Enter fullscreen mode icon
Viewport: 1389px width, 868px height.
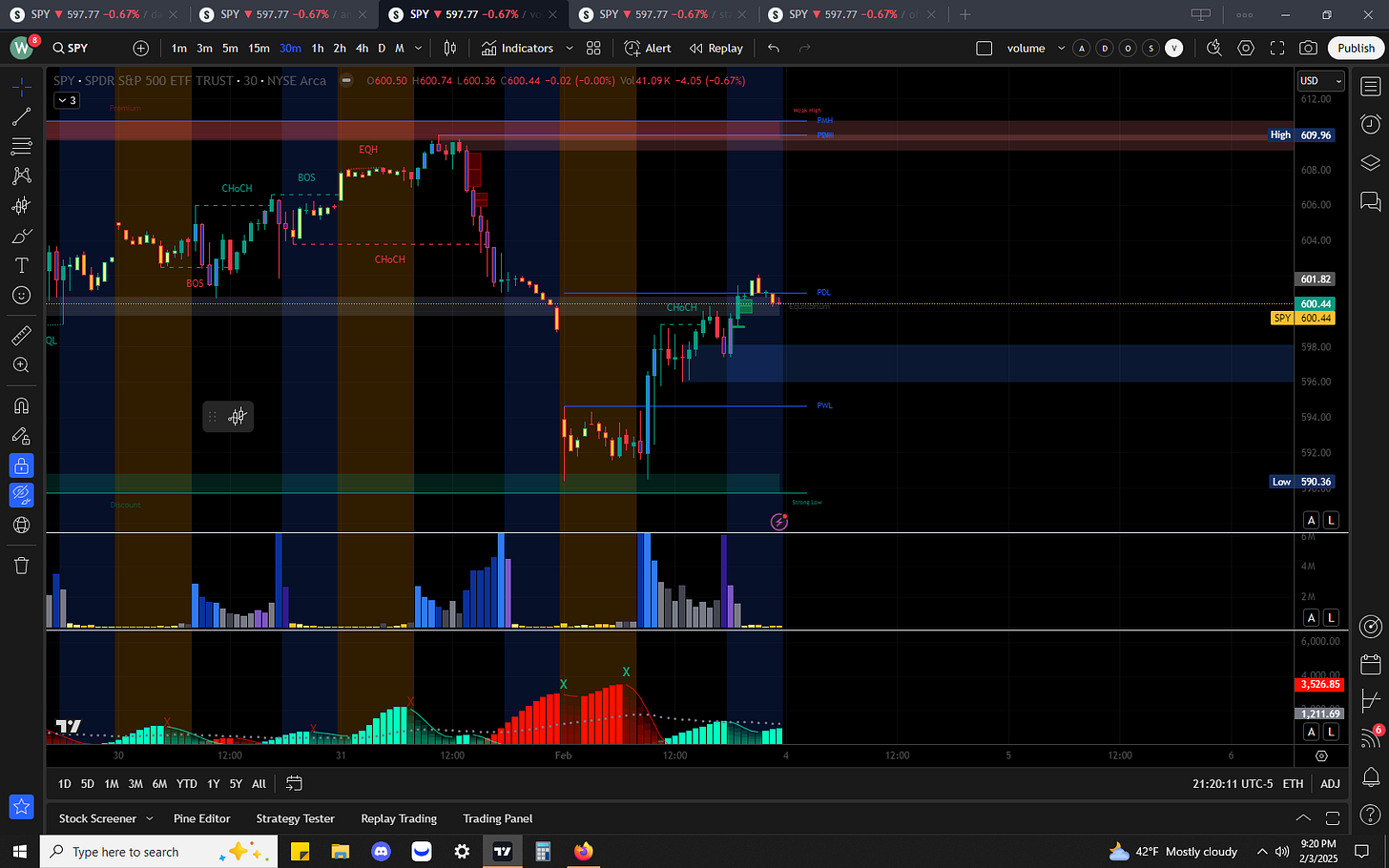pyautogui.click(x=1277, y=48)
